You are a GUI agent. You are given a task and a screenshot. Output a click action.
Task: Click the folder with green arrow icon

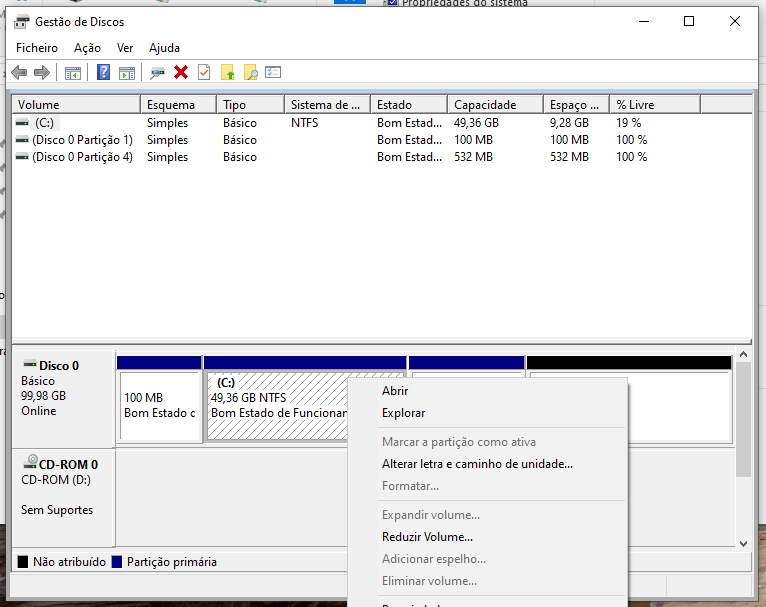[x=228, y=72]
